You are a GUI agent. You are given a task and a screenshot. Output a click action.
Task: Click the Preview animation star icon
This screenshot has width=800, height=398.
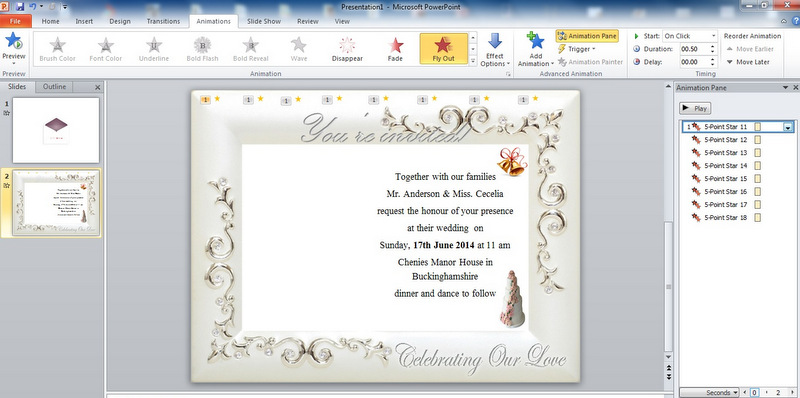(14, 42)
